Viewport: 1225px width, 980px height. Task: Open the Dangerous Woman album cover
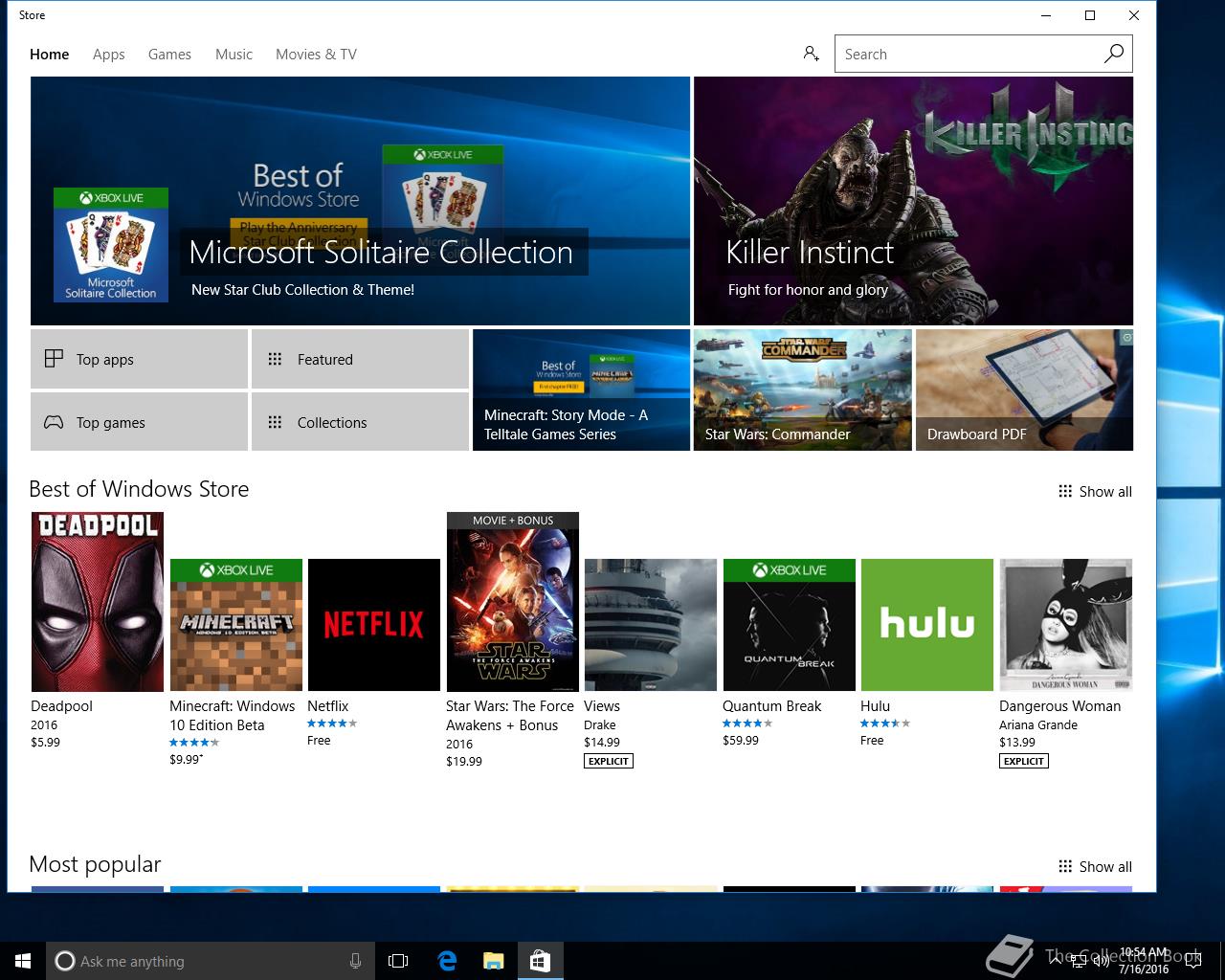click(x=1066, y=625)
